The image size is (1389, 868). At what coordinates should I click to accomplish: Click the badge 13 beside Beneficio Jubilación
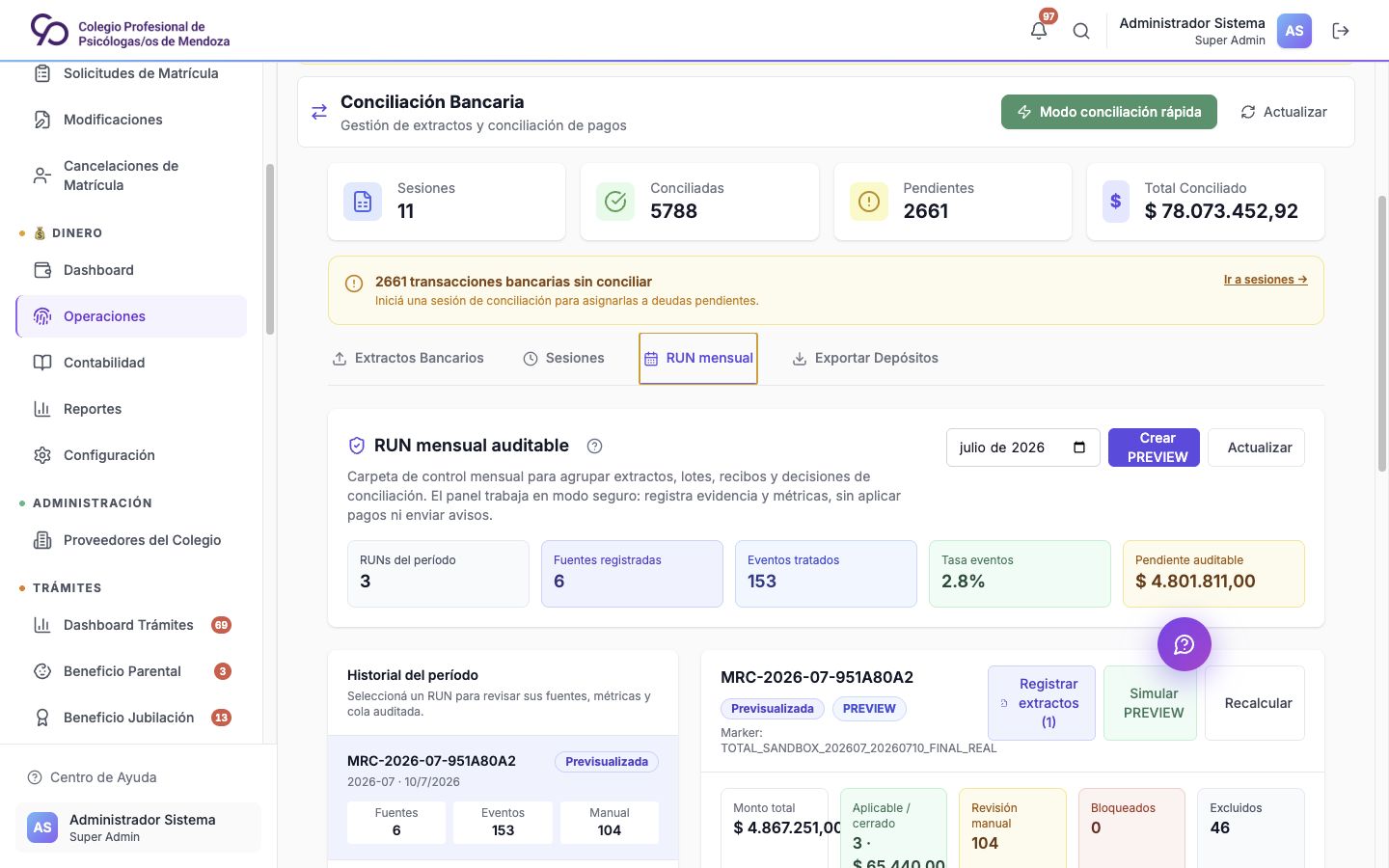(222, 718)
